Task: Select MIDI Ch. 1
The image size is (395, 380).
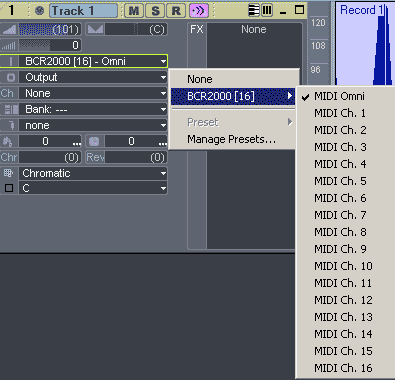Action: tap(346, 113)
